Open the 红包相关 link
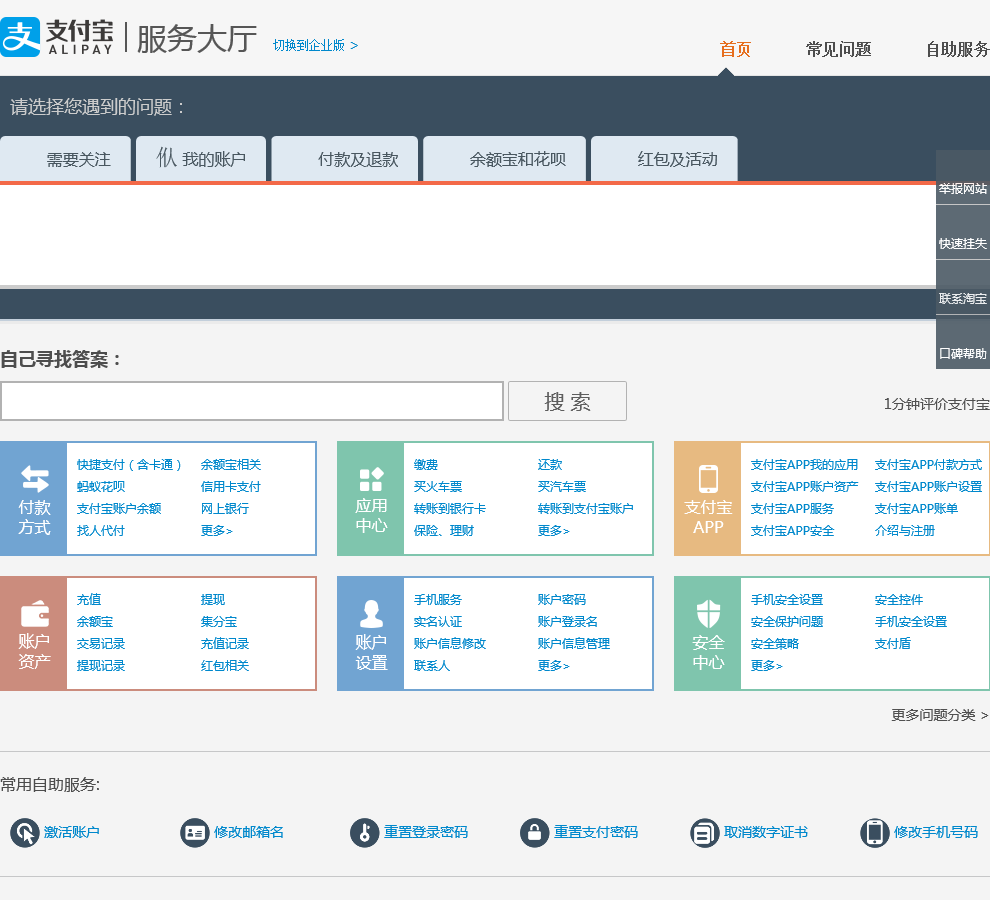 [225, 666]
